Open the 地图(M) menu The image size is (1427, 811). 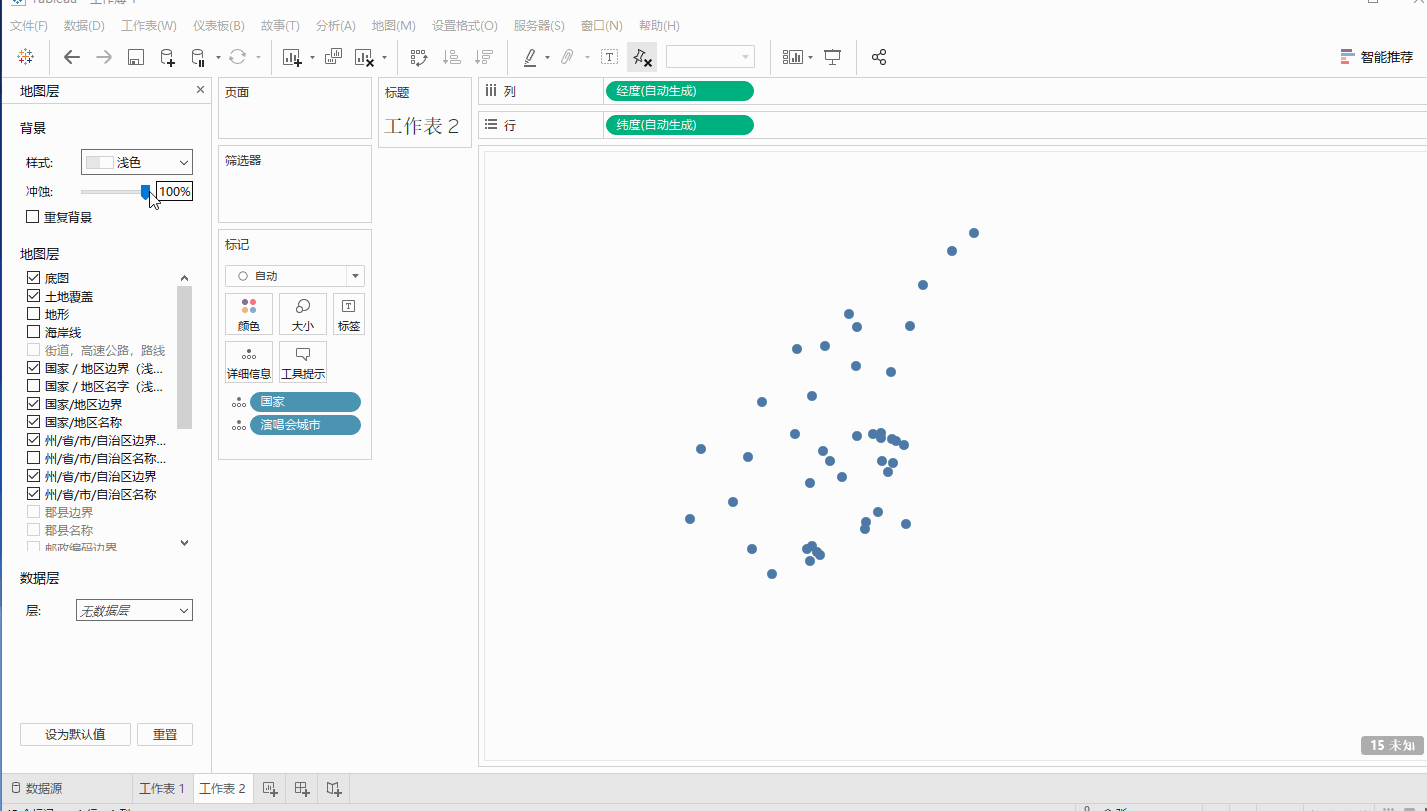tap(393, 25)
